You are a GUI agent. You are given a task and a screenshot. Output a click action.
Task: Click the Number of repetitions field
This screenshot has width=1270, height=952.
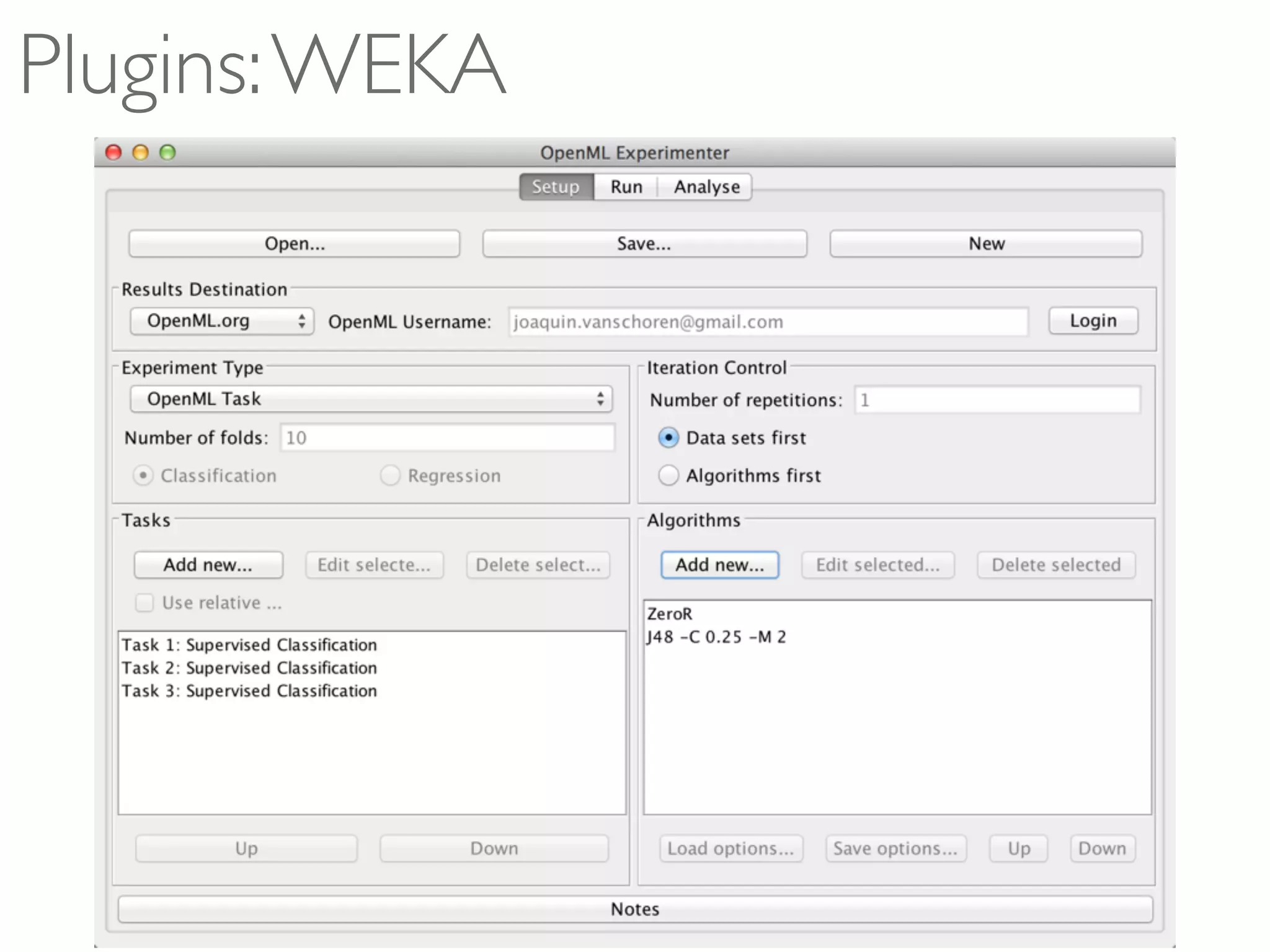[997, 400]
